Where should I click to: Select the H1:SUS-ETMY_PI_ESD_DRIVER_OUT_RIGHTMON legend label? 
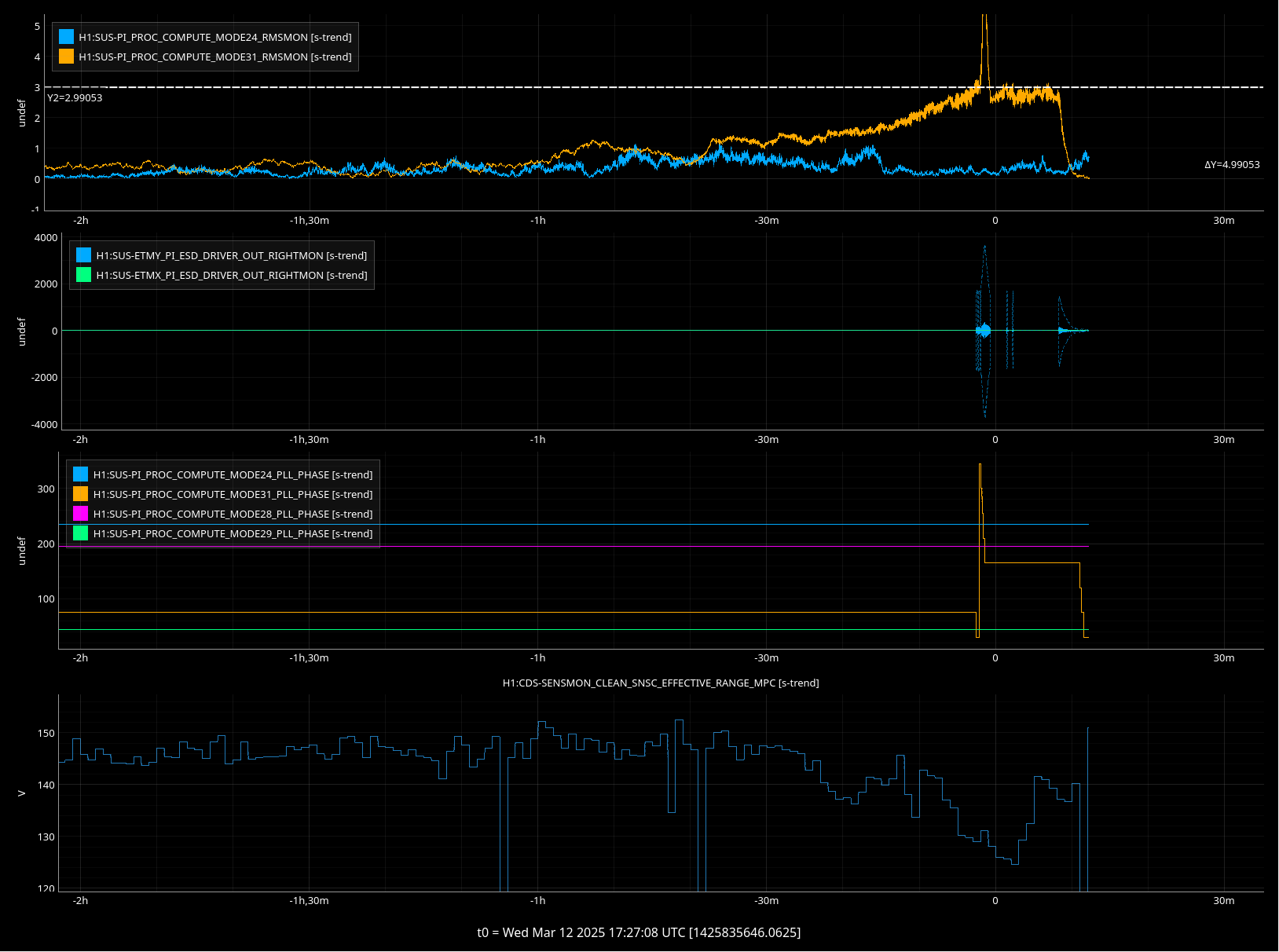pos(232,255)
